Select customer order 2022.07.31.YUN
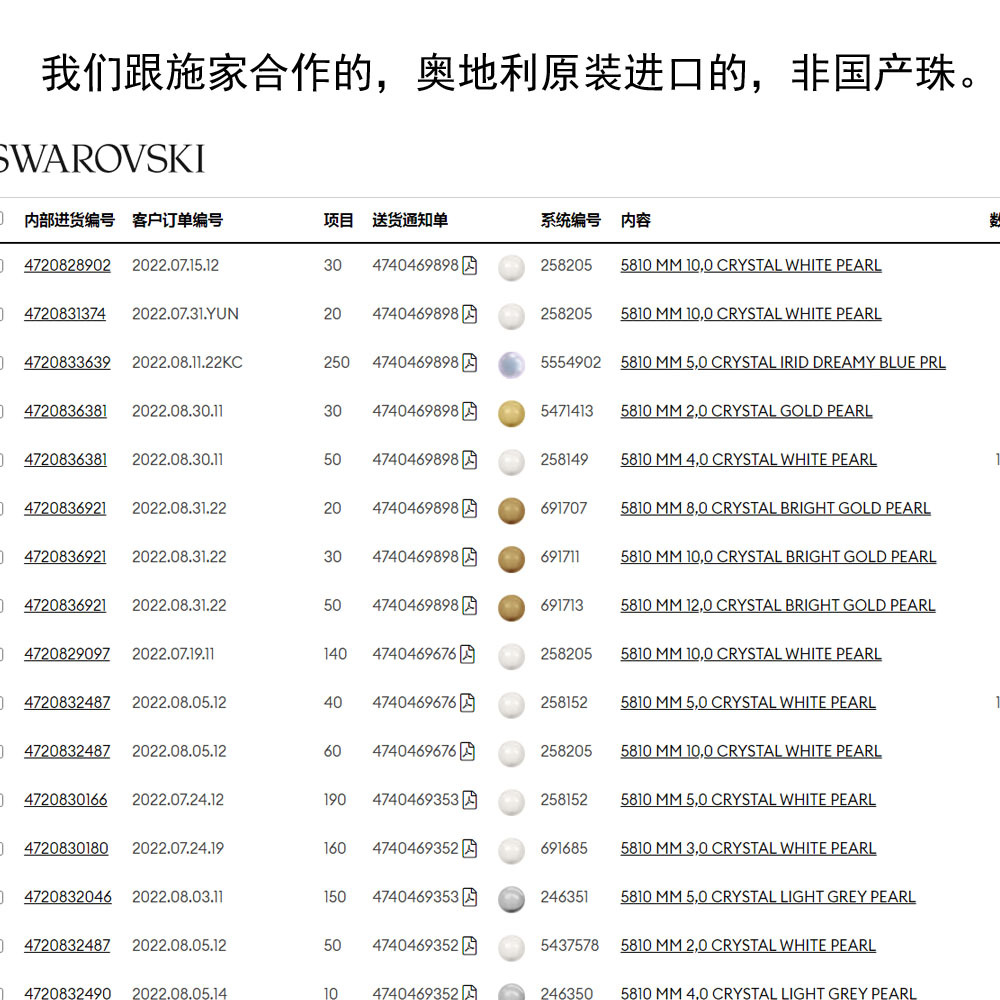Viewport: 1000px width, 1000px height. click(x=186, y=314)
